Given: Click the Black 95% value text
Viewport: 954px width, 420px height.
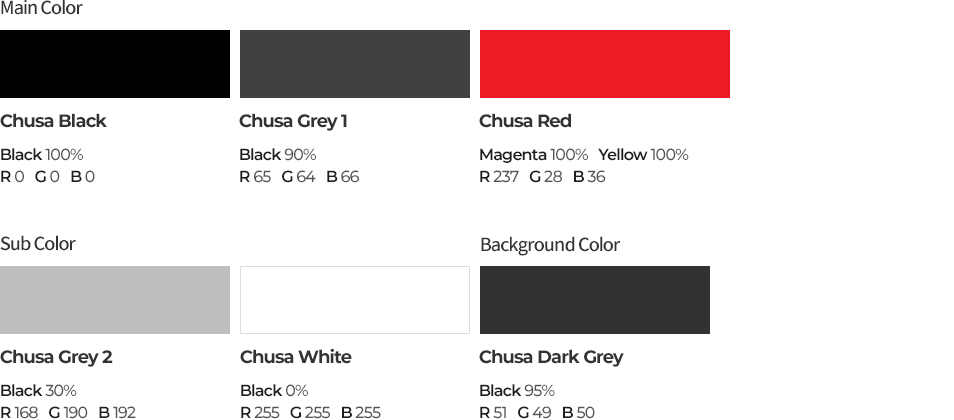Looking at the screenshot, I should (x=517, y=391).
